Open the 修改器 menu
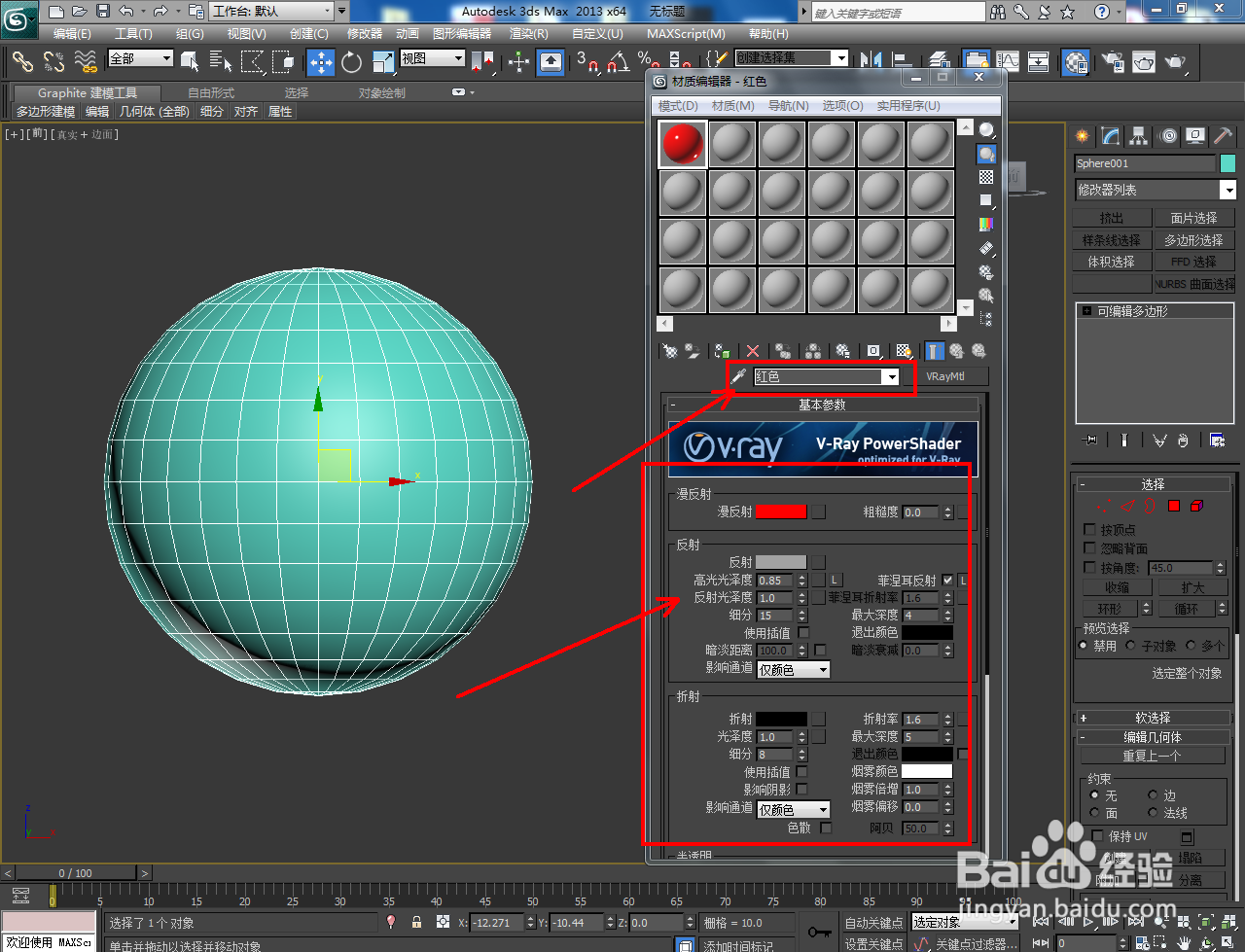1245x952 pixels. point(365,33)
